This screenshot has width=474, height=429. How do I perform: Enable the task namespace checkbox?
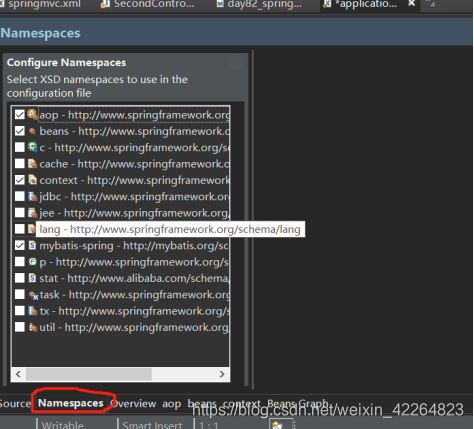coord(20,295)
